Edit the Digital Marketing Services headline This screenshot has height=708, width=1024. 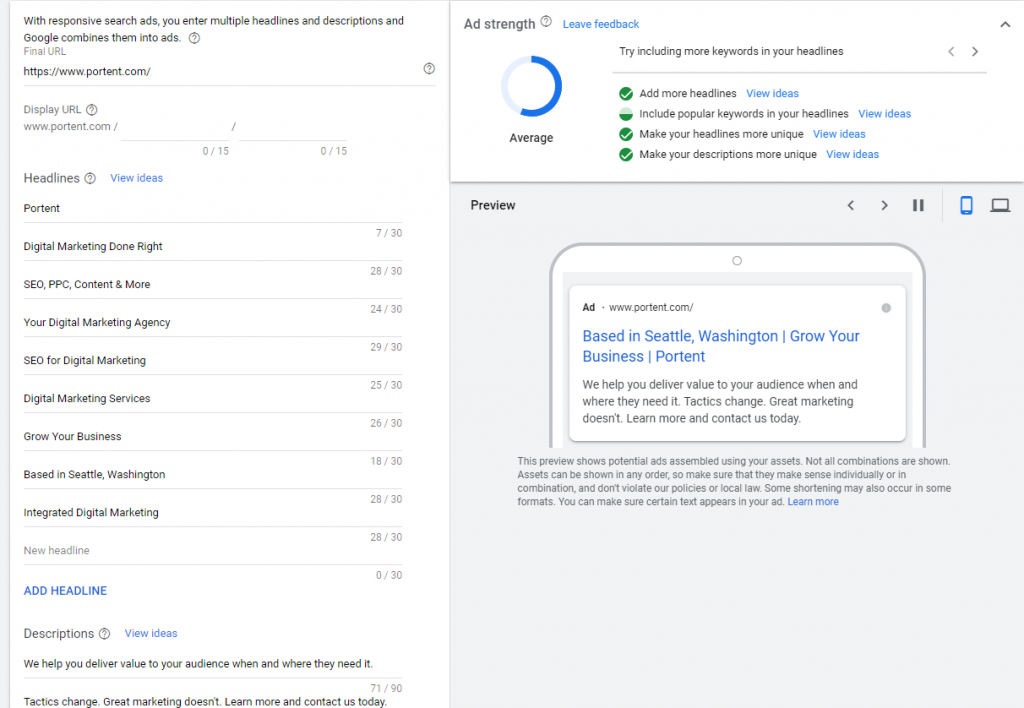coord(213,398)
